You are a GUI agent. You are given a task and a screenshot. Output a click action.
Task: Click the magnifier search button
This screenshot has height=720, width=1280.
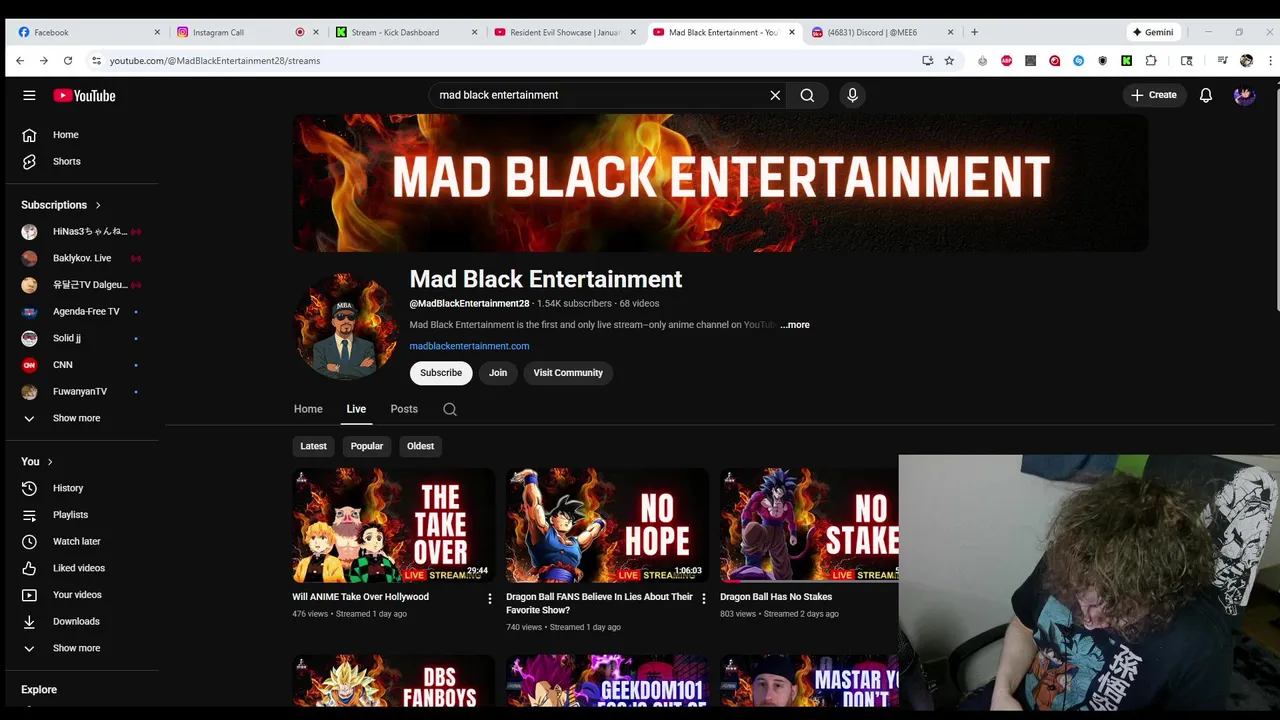tap(807, 95)
